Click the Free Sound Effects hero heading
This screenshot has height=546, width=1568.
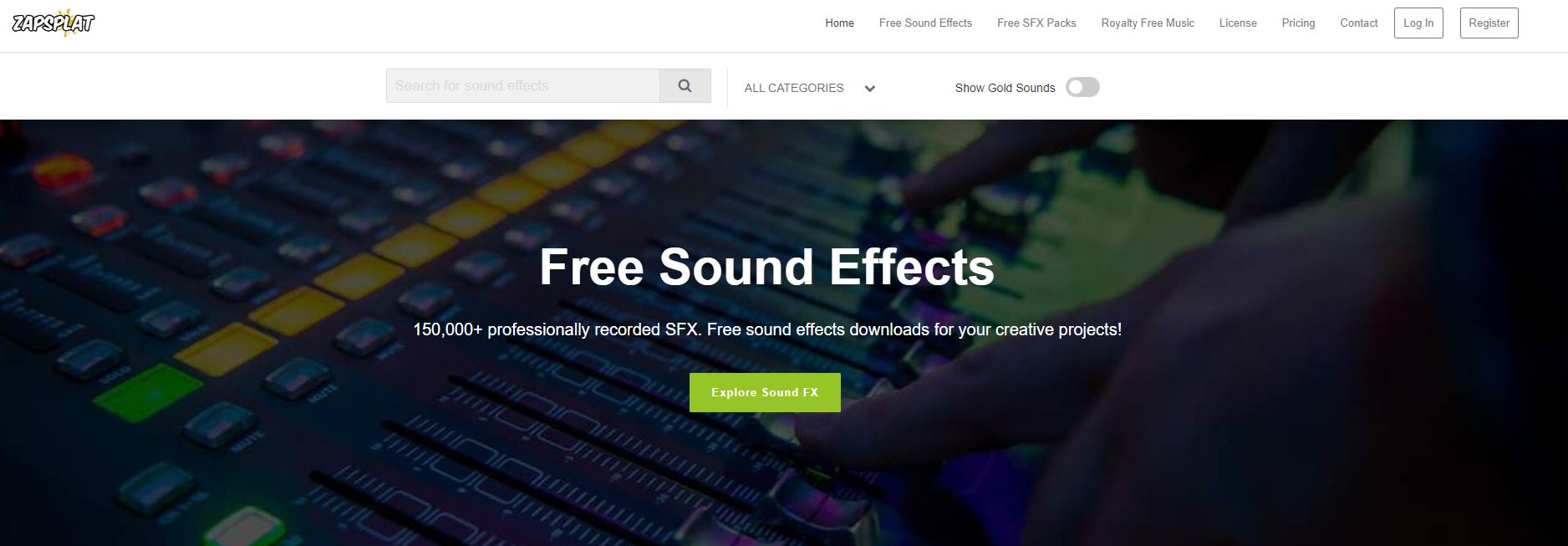pos(766,268)
